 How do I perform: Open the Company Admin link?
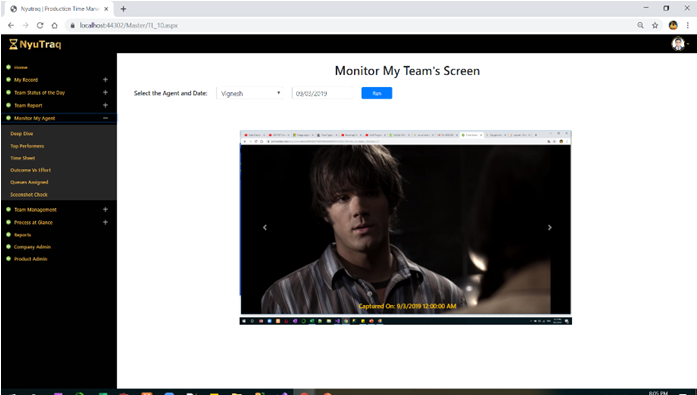tap(32, 247)
